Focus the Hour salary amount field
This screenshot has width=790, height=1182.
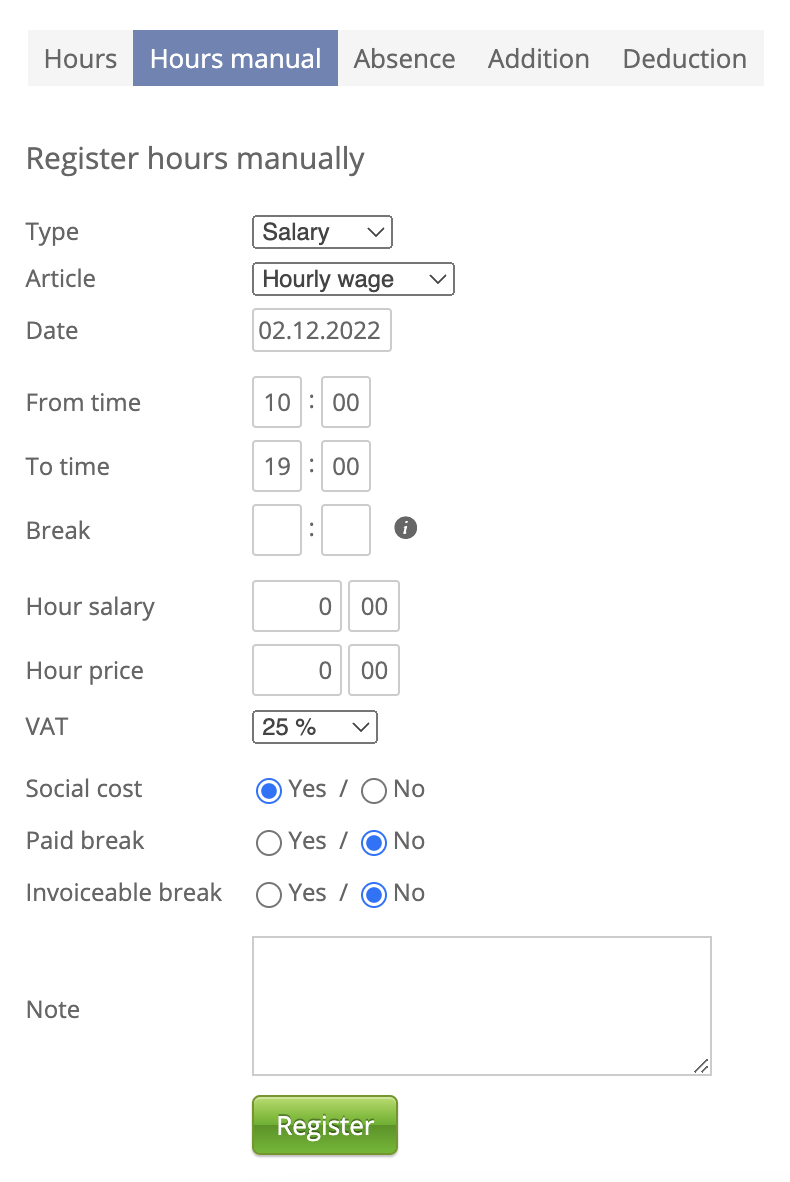pyautogui.click(x=297, y=606)
